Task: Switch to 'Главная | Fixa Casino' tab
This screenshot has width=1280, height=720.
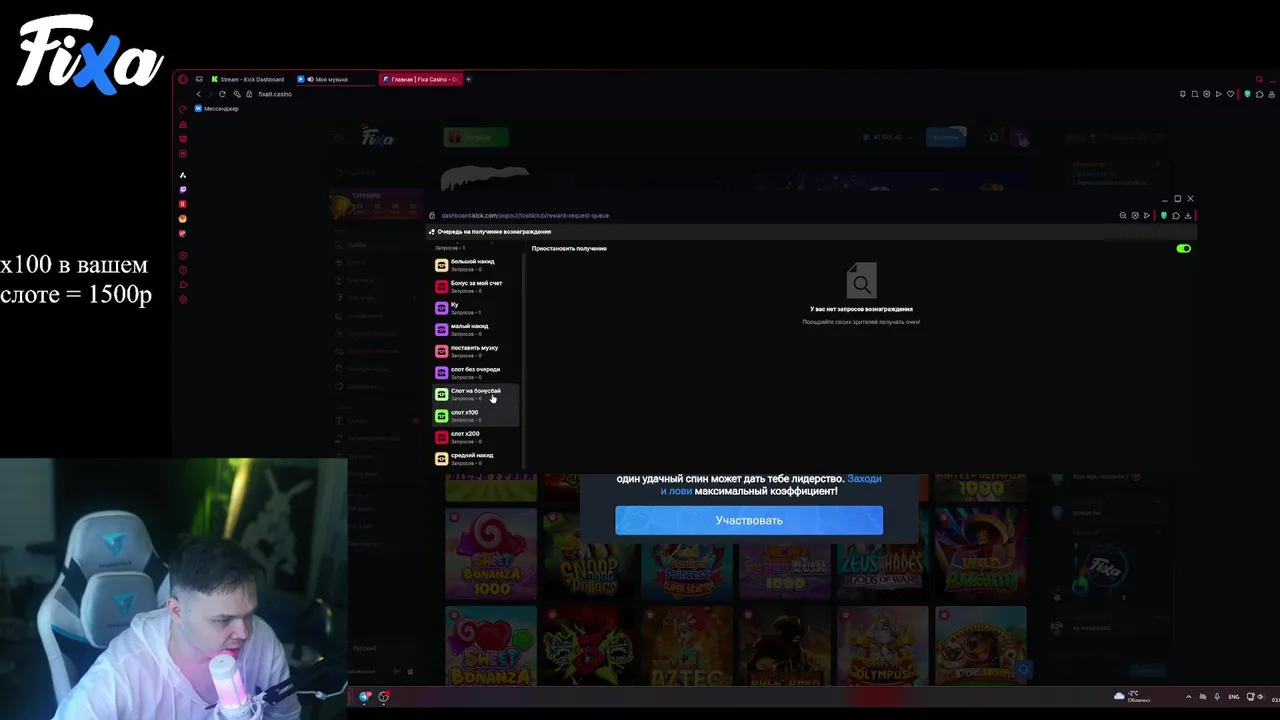Action: tap(420, 79)
